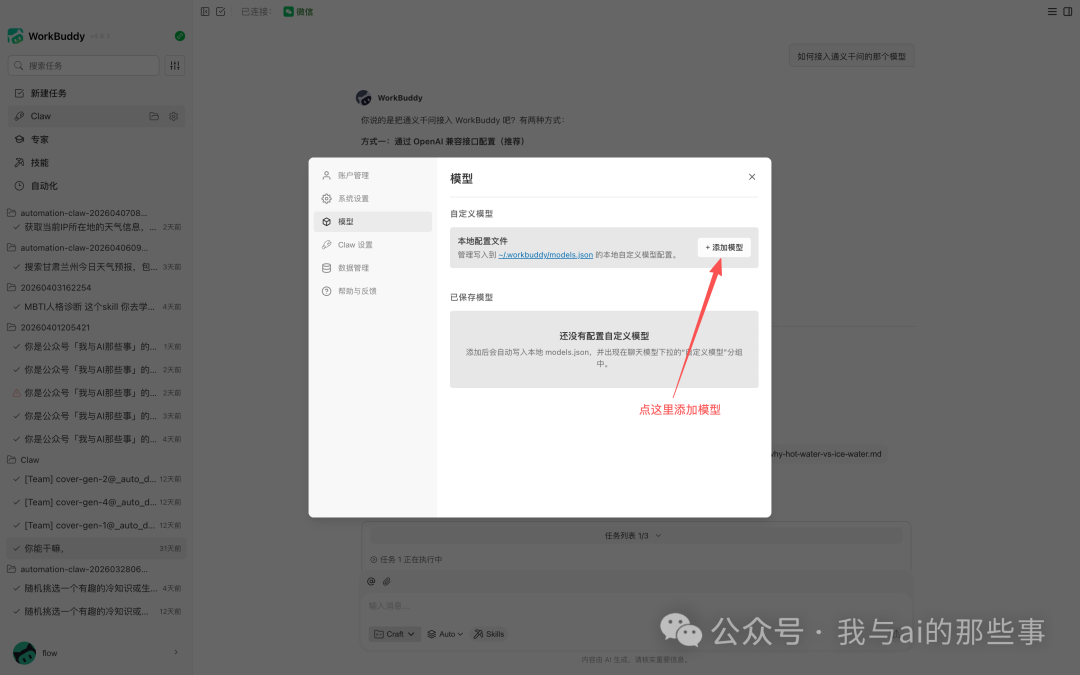Collapse the automation-claw-2026040609 folder
The height and width of the screenshot is (675, 1080).
[77, 247]
